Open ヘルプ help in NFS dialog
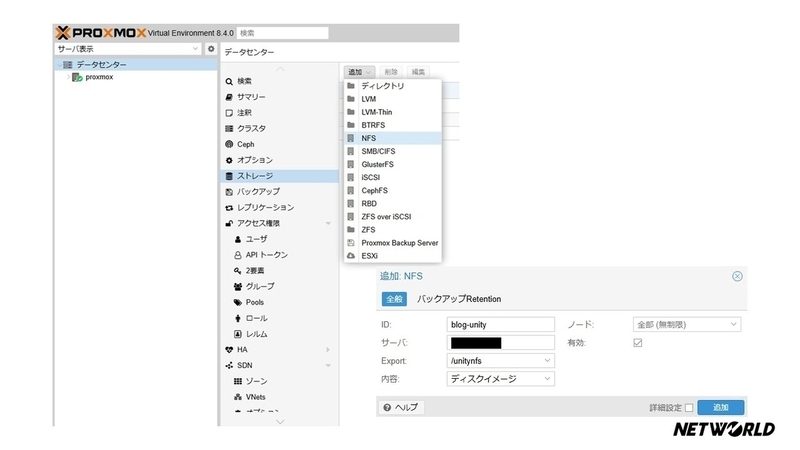Image resolution: width=800 pixels, height=450 pixels. [401, 407]
